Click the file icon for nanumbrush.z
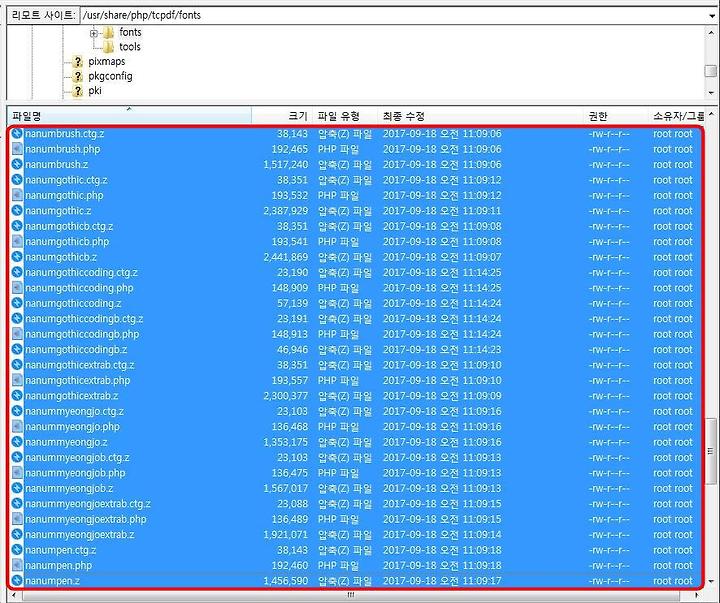Screen dimensions: 720x603 coord(17,164)
